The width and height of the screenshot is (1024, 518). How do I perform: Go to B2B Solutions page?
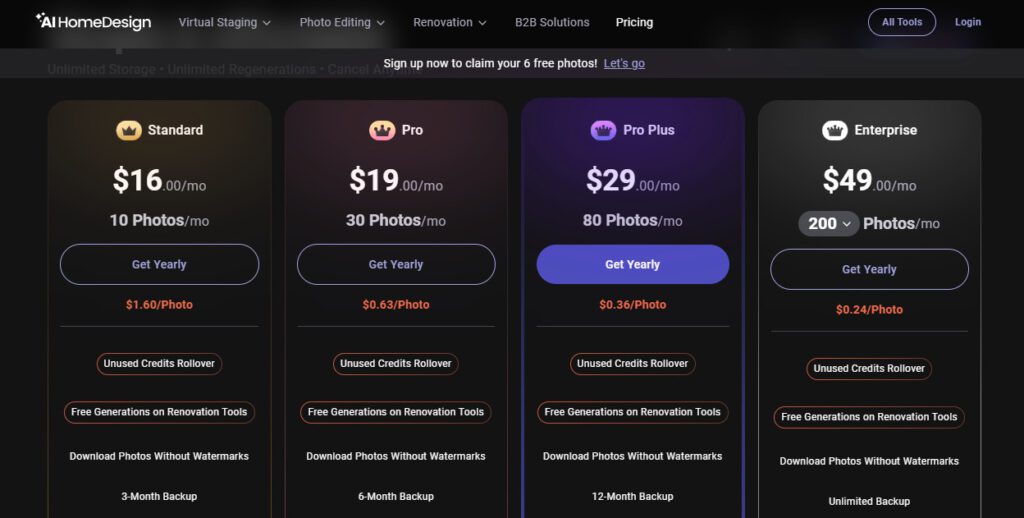(552, 22)
